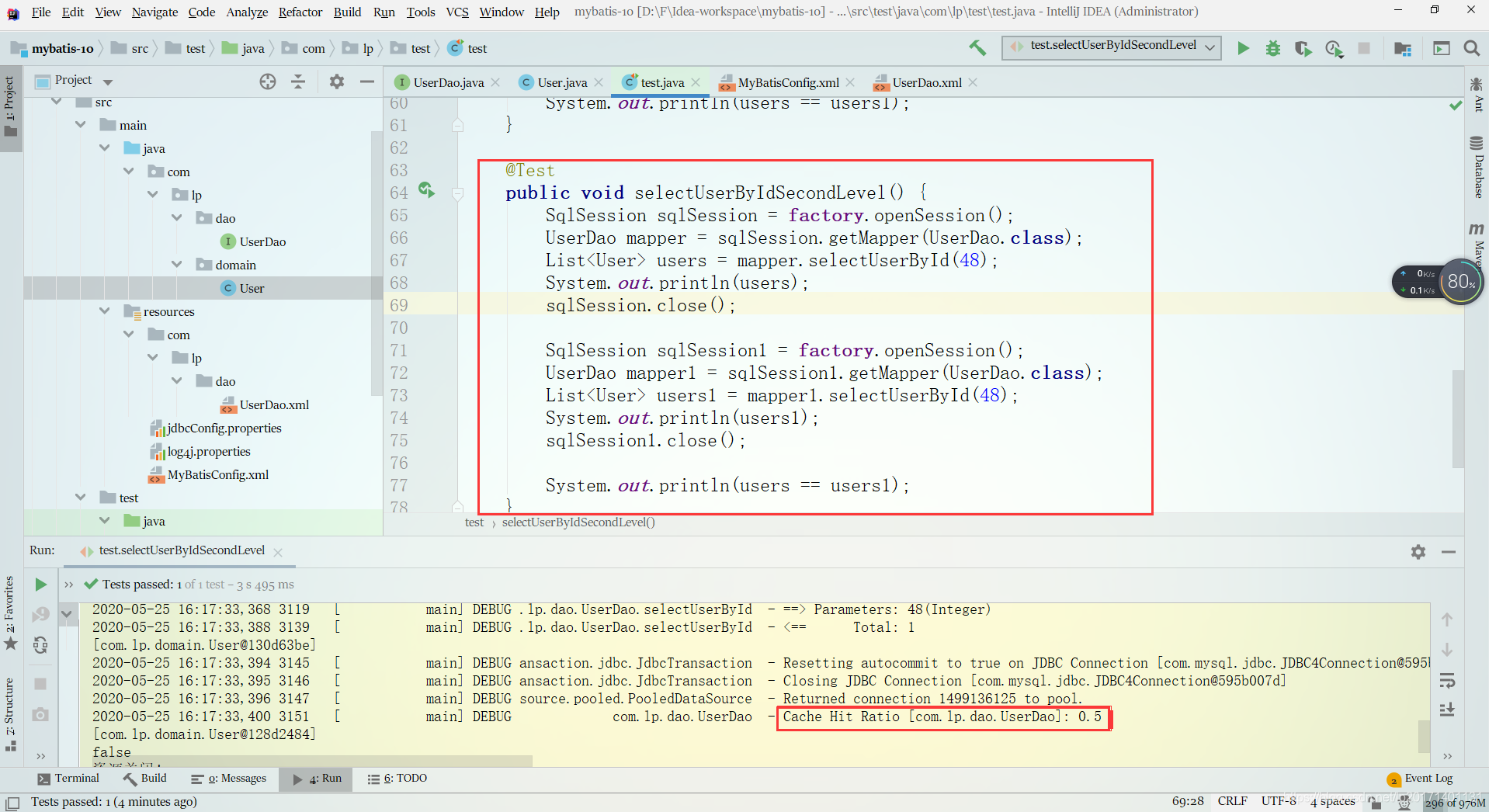Toggle soft-wrap in console output
Screen dimensions: 1489x812
[1447, 681]
